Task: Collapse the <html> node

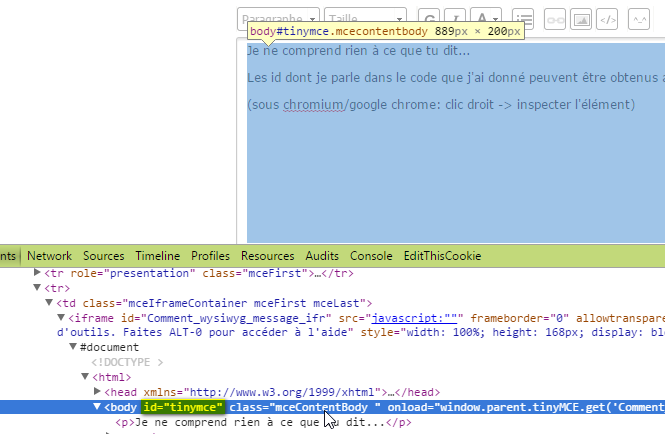Action: 85,376
